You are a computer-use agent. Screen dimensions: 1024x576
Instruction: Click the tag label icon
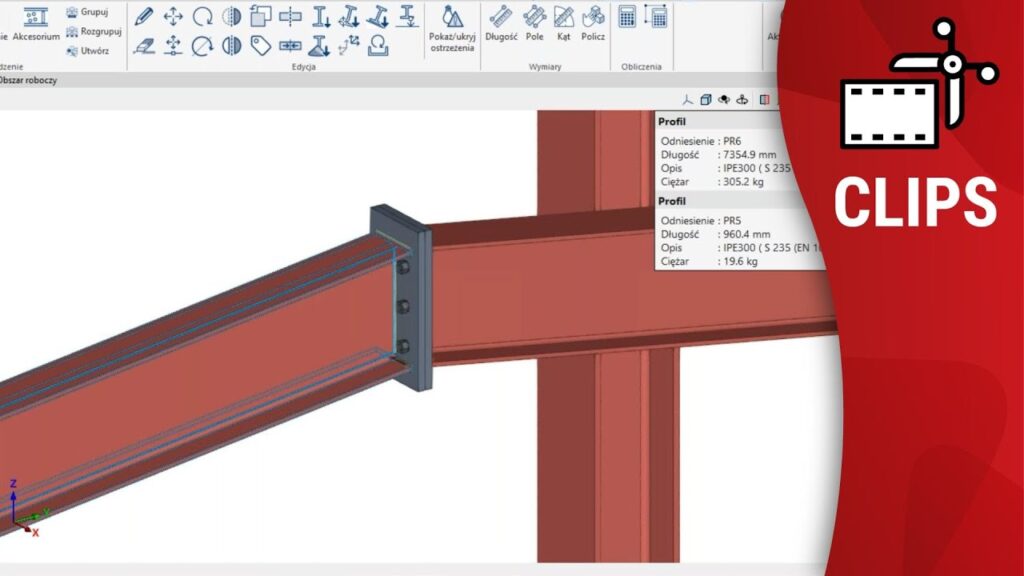261,45
